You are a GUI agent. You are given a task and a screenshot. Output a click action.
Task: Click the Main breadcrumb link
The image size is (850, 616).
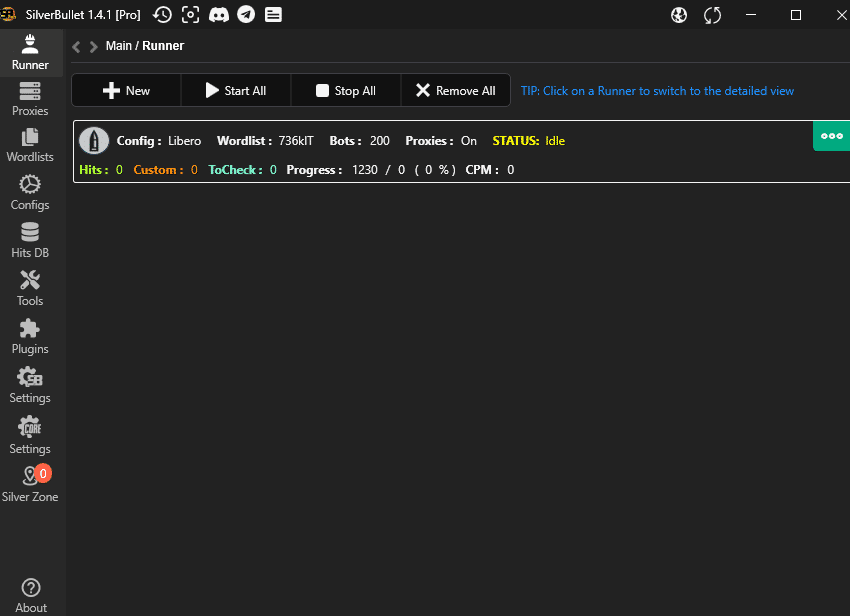point(119,46)
